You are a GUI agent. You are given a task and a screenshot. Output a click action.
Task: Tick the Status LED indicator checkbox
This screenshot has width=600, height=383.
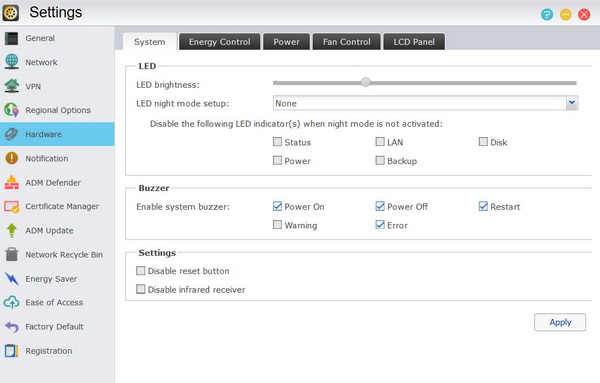pyautogui.click(x=277, y=142)
